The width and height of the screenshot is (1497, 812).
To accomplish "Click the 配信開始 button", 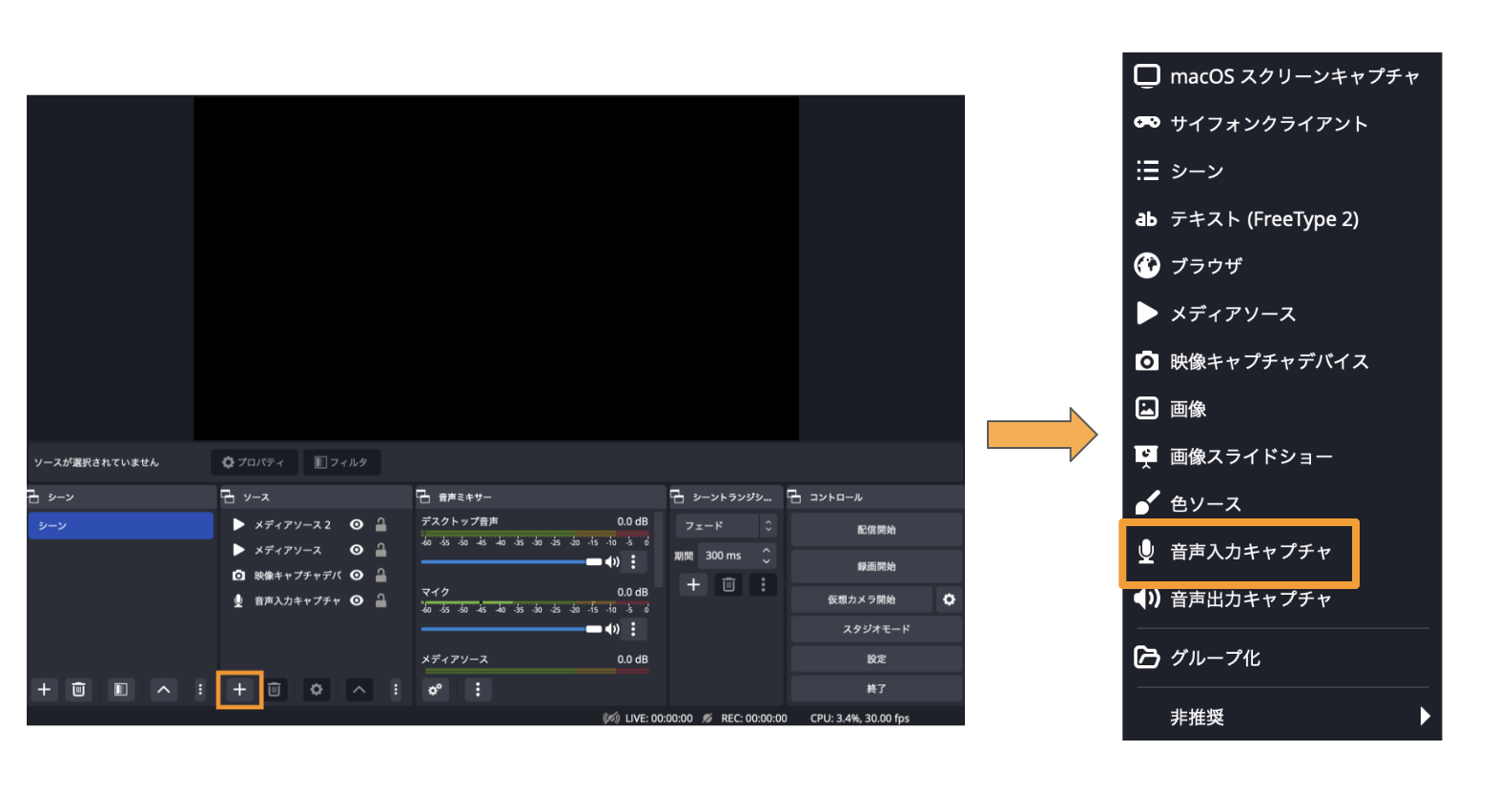I will pyautogui.click(x=876, y=530).
